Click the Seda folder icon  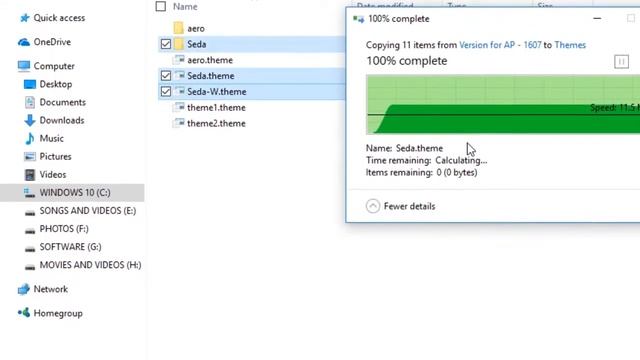(178, 44)
